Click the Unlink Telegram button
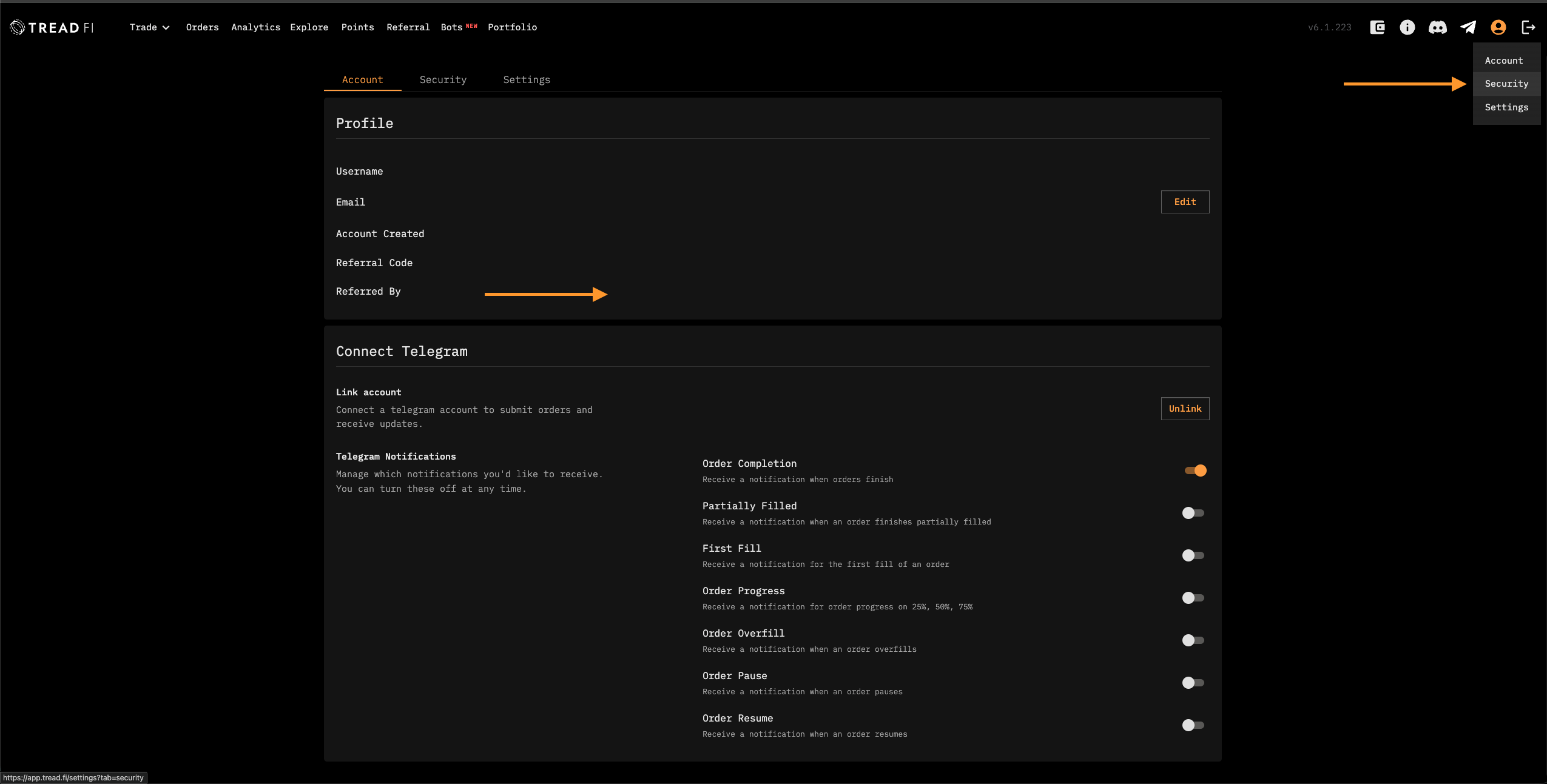 1185,409
